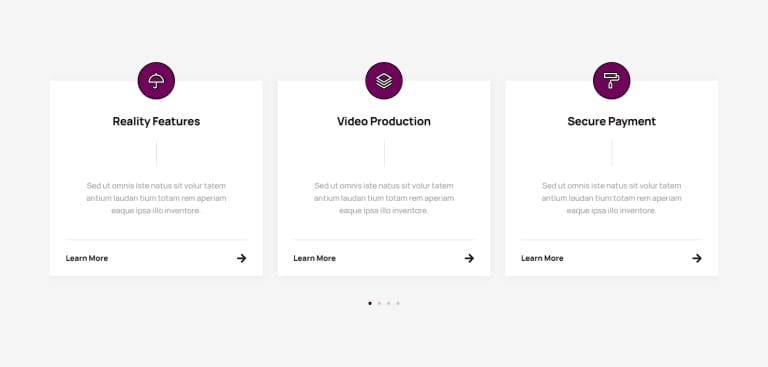The width and height of the screenshot is (768, 367).
Task: Select the first active carousel dot
Action: [370, 303]
